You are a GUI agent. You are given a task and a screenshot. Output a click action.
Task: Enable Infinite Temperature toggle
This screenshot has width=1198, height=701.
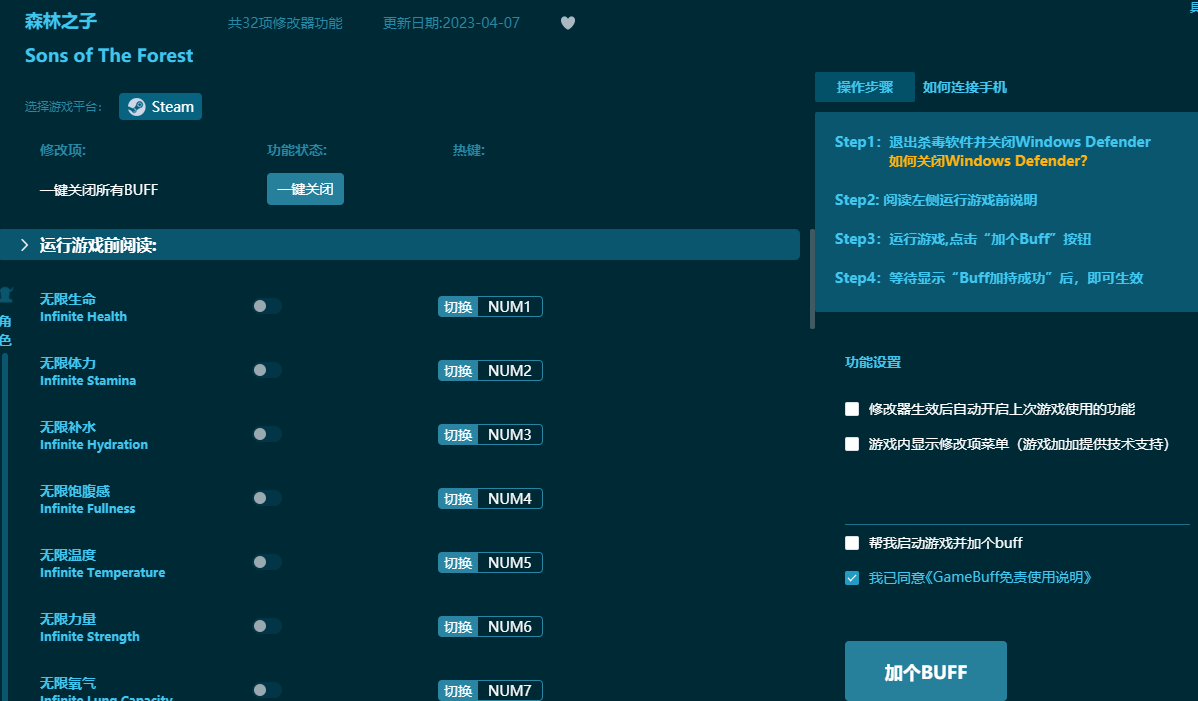[267, 563]
